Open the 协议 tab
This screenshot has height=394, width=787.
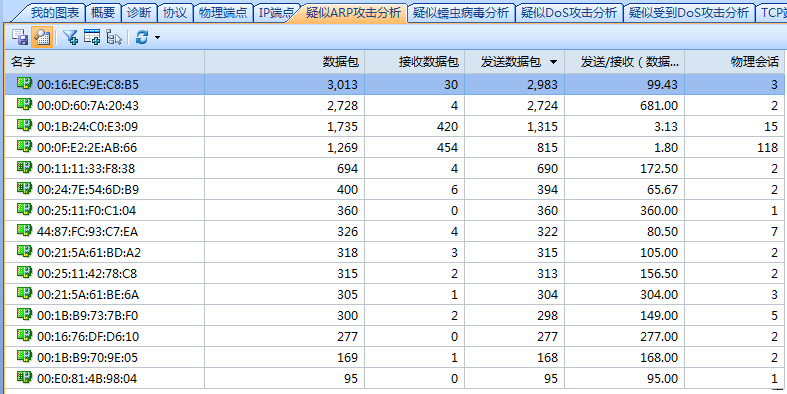(x=175, y=13)
